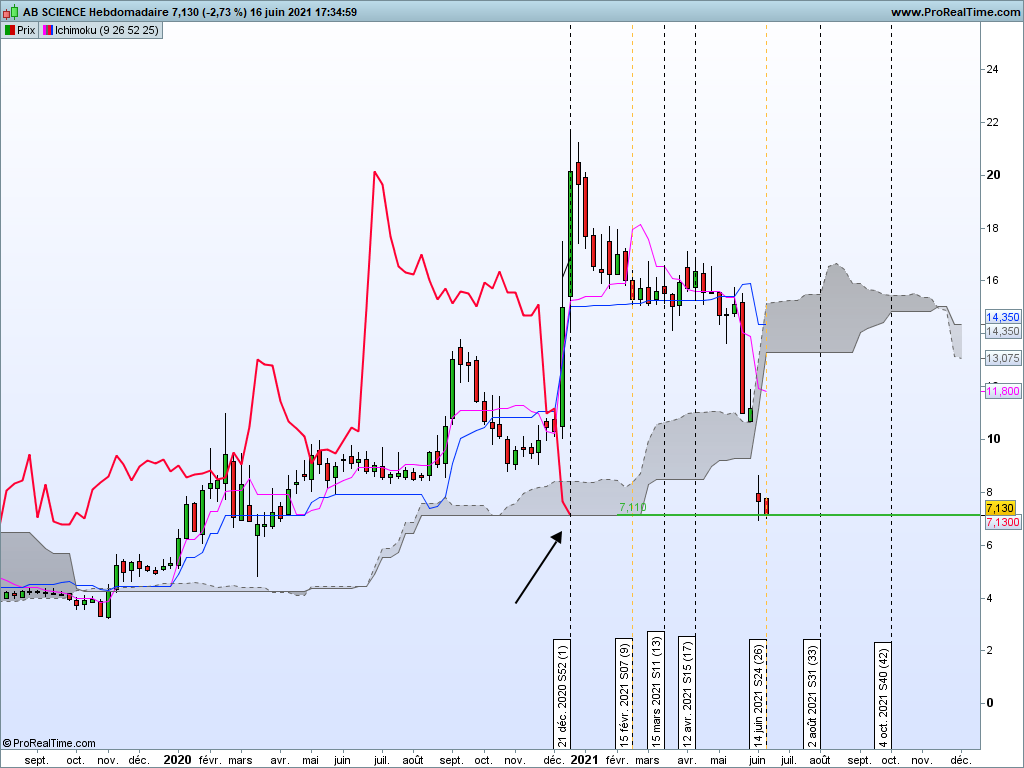Open the Ichimoku (9 26 52 25) indicator label
1024x768 pixels.
click(x=101, y=30)
